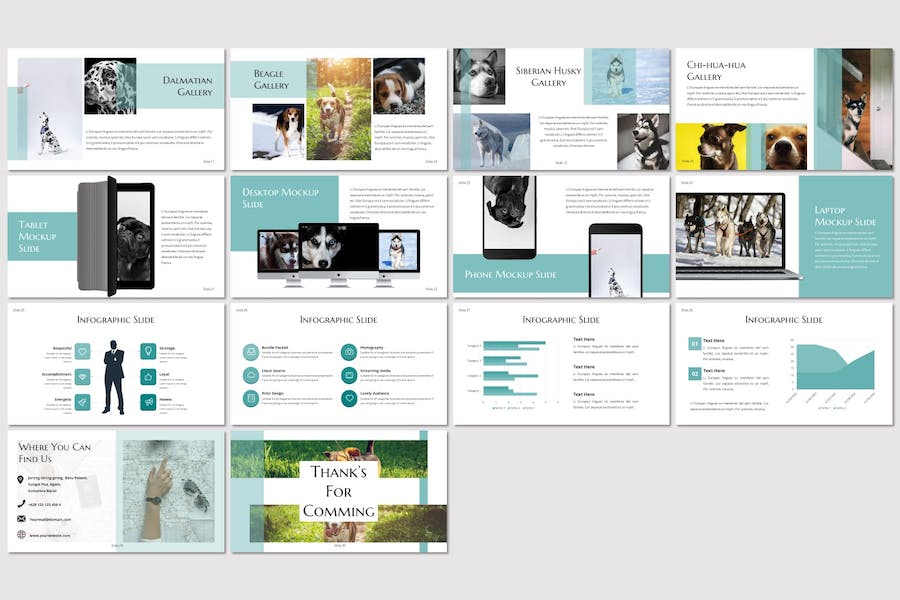Click the location pin contact icon
Viewport: 900px width, 600px height.
21,479
